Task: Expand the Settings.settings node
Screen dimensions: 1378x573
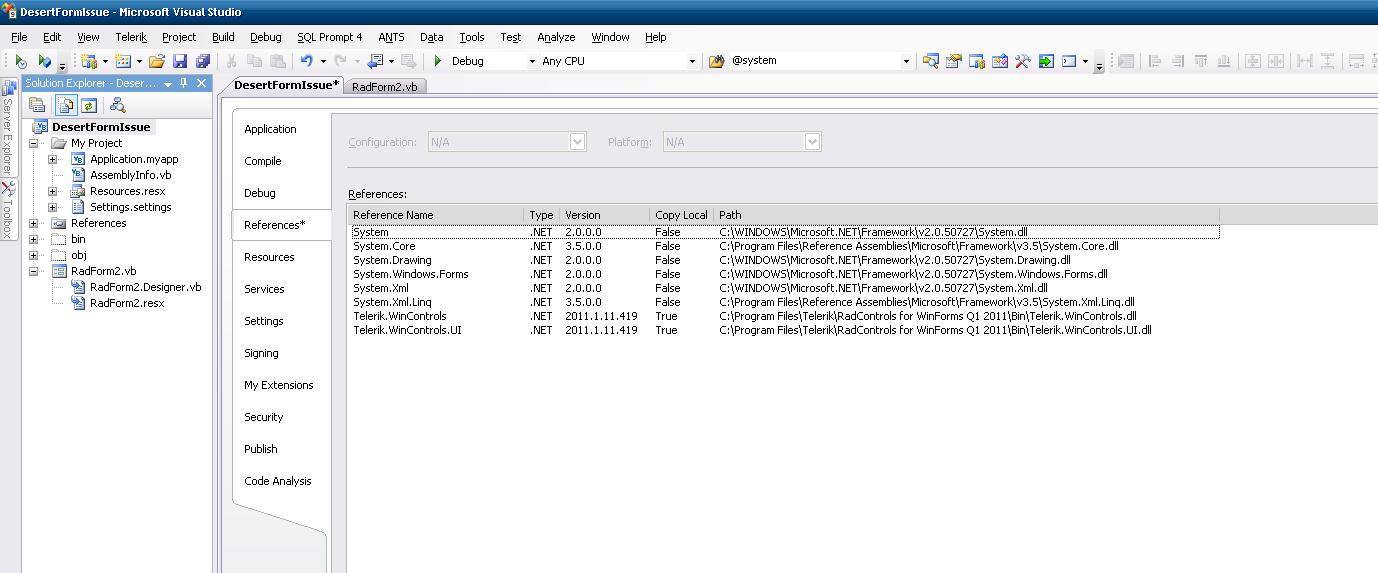Action: pos(53,207)
